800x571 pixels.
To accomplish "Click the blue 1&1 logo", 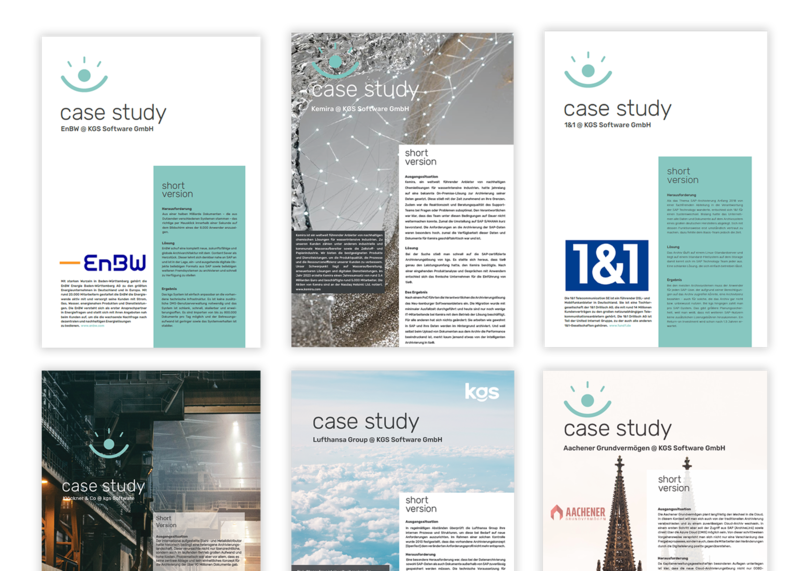I will 607,265.
